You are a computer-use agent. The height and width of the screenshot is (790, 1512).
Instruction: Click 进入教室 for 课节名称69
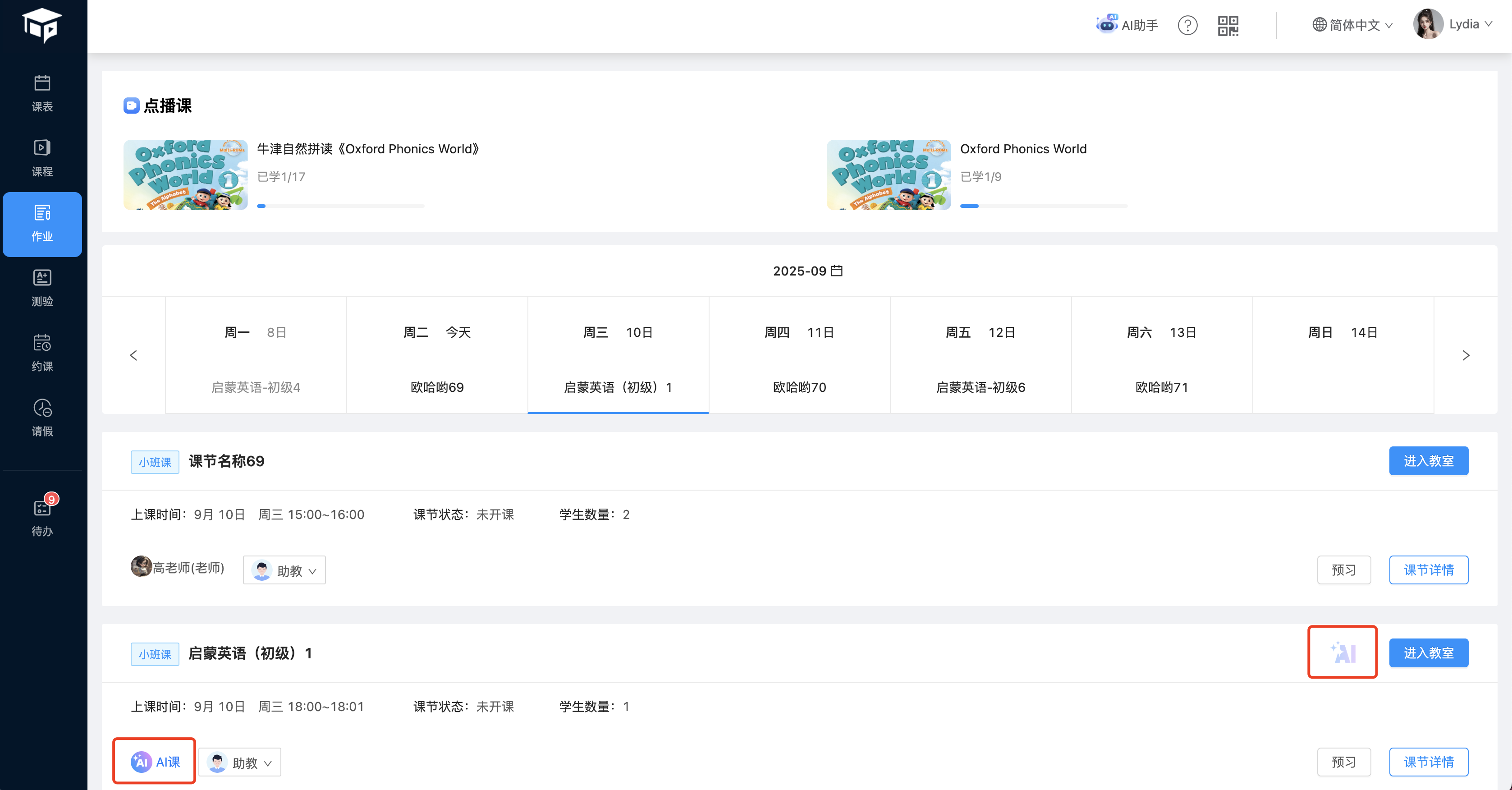(1428, 461)
